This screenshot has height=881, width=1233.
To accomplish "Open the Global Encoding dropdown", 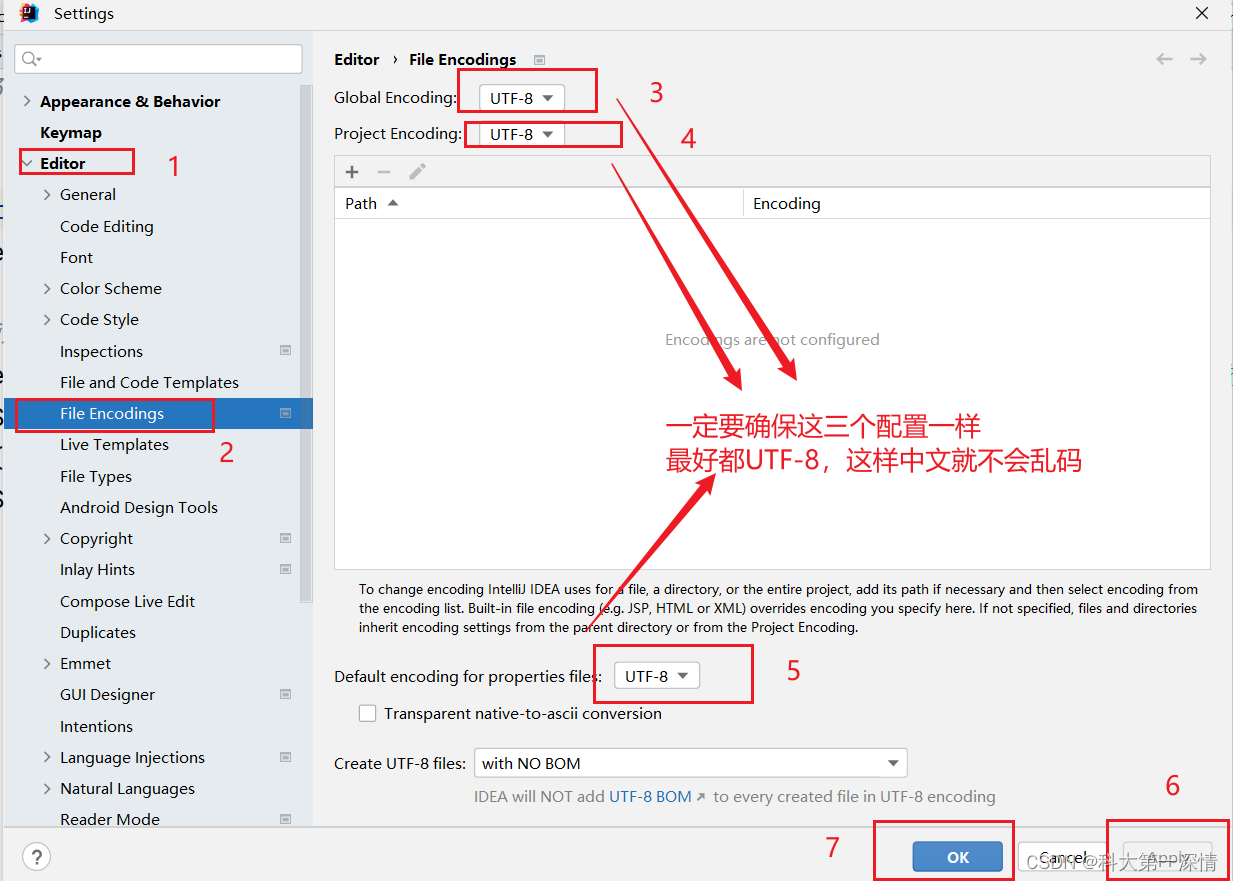I will pyautogui.click(x=522, y=98).
